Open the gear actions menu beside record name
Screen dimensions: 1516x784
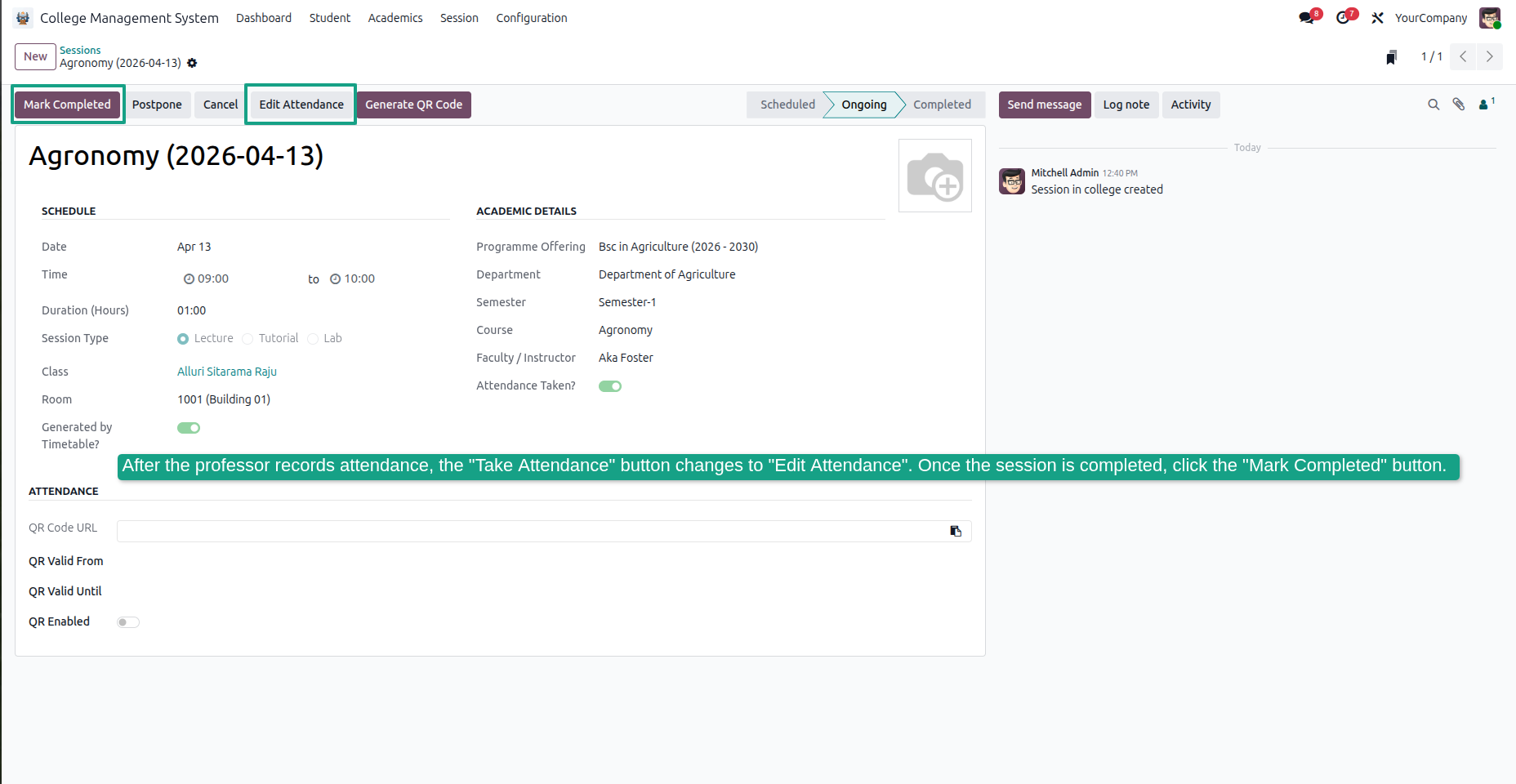click(192, 63)
